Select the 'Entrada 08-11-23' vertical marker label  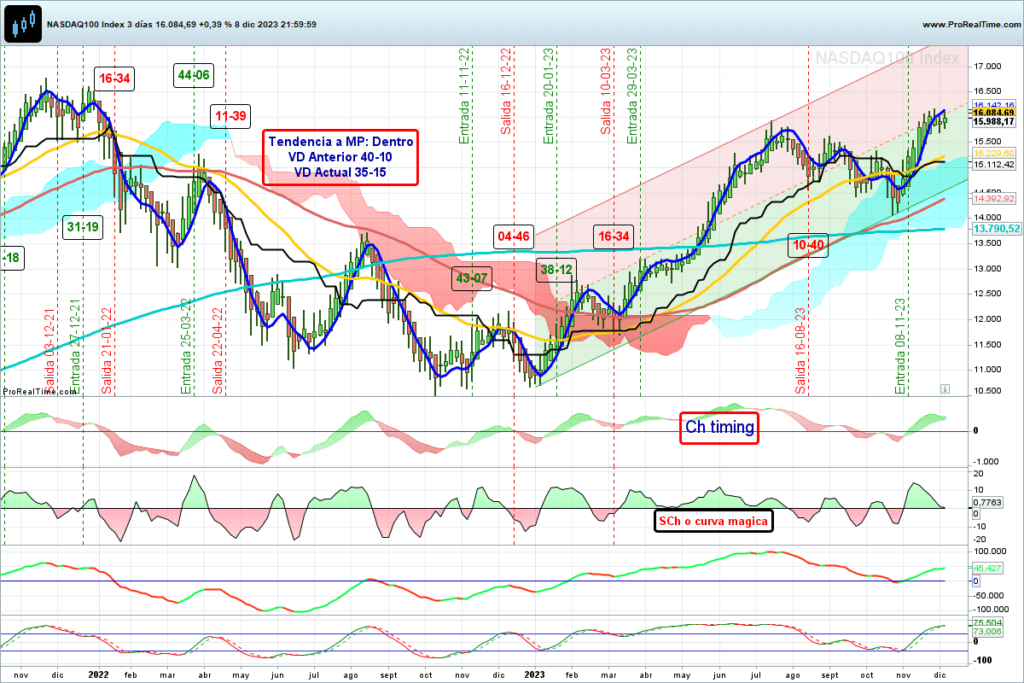[x=901, y=347]
